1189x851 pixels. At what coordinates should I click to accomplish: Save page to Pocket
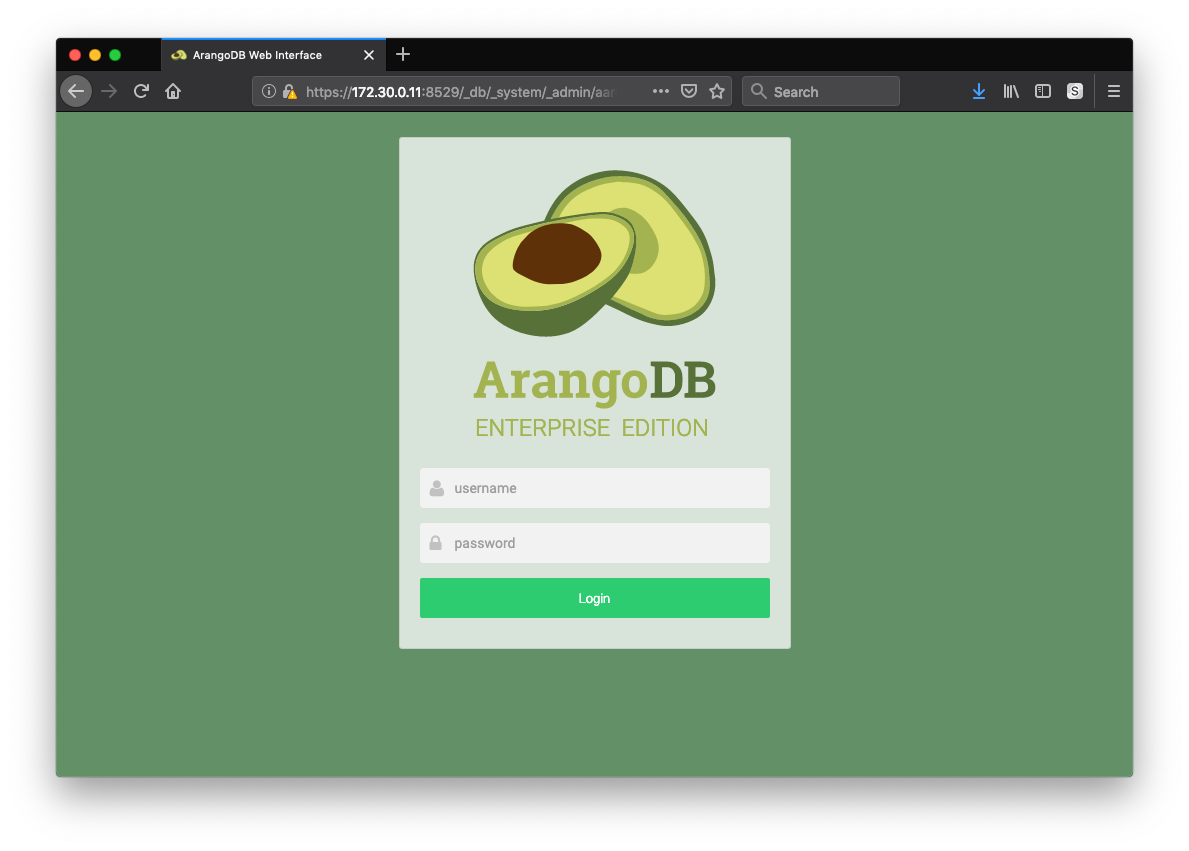click(688, 91)
